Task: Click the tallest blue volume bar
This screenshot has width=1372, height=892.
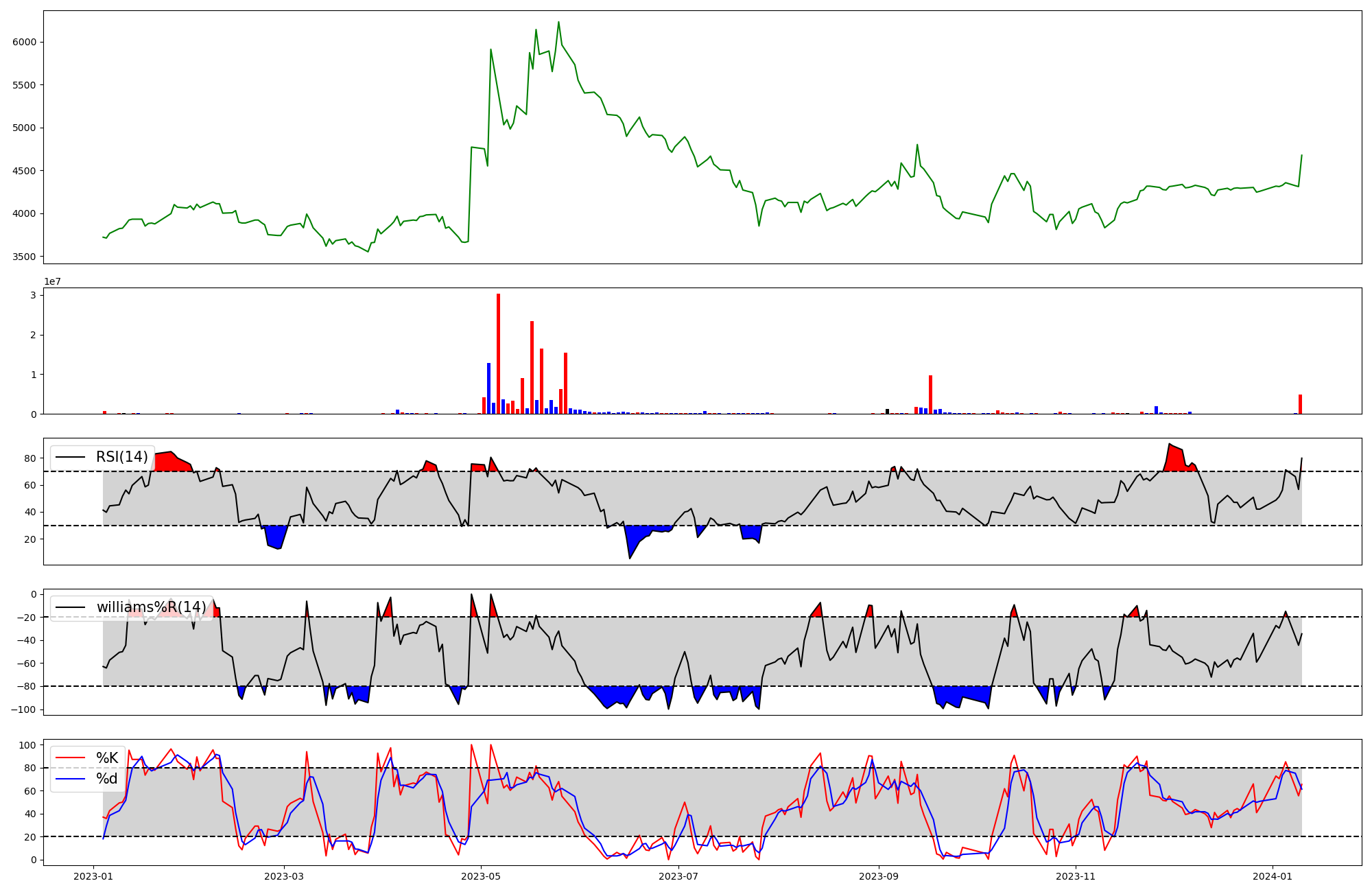Action: pyautogui.click(x=488, y=388)
